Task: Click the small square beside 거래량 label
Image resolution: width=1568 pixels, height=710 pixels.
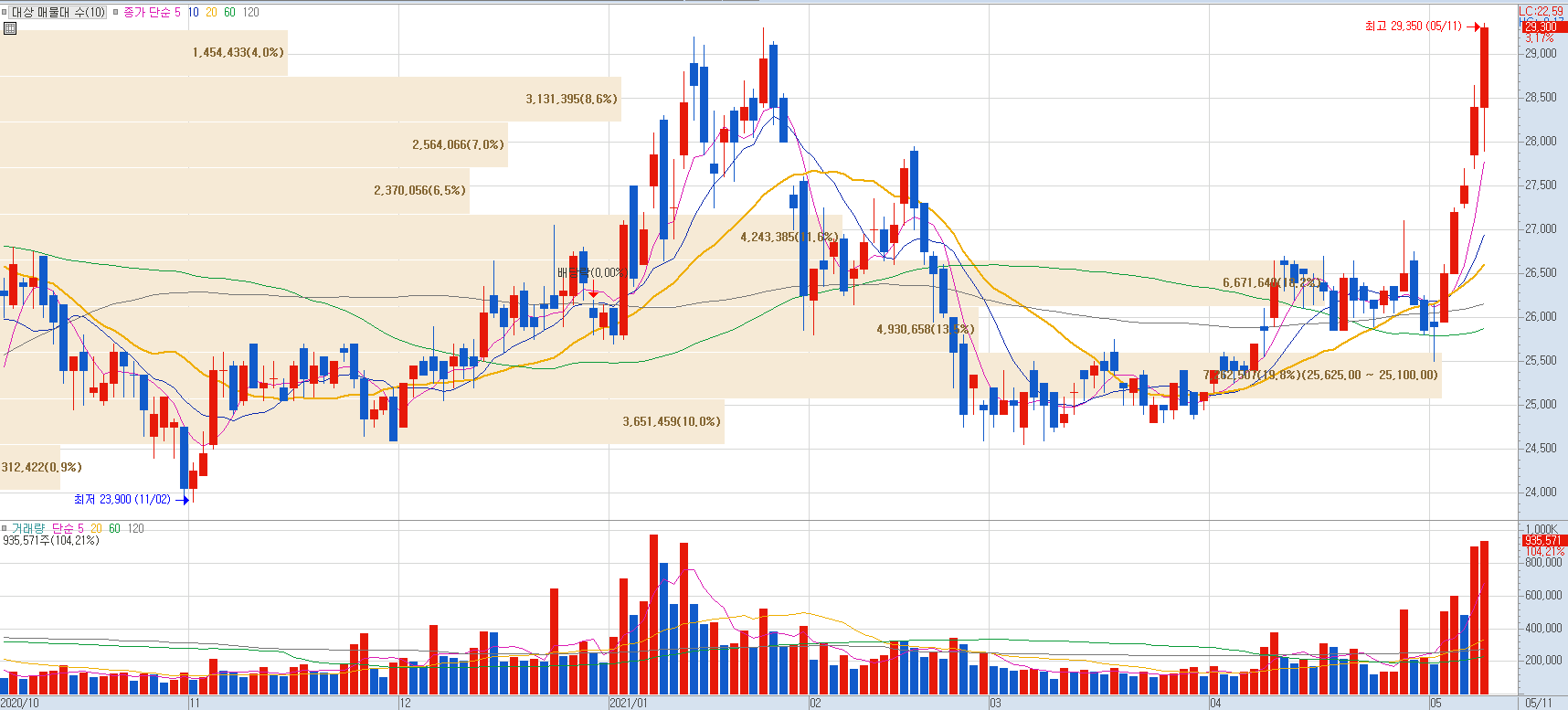Action: tap(5, 528)
